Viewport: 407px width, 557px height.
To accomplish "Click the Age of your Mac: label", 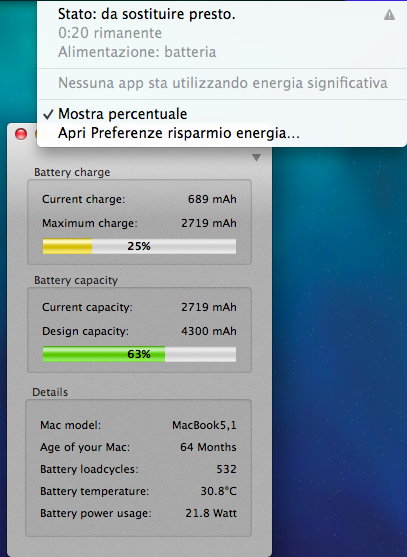I will tap(85, 447).
